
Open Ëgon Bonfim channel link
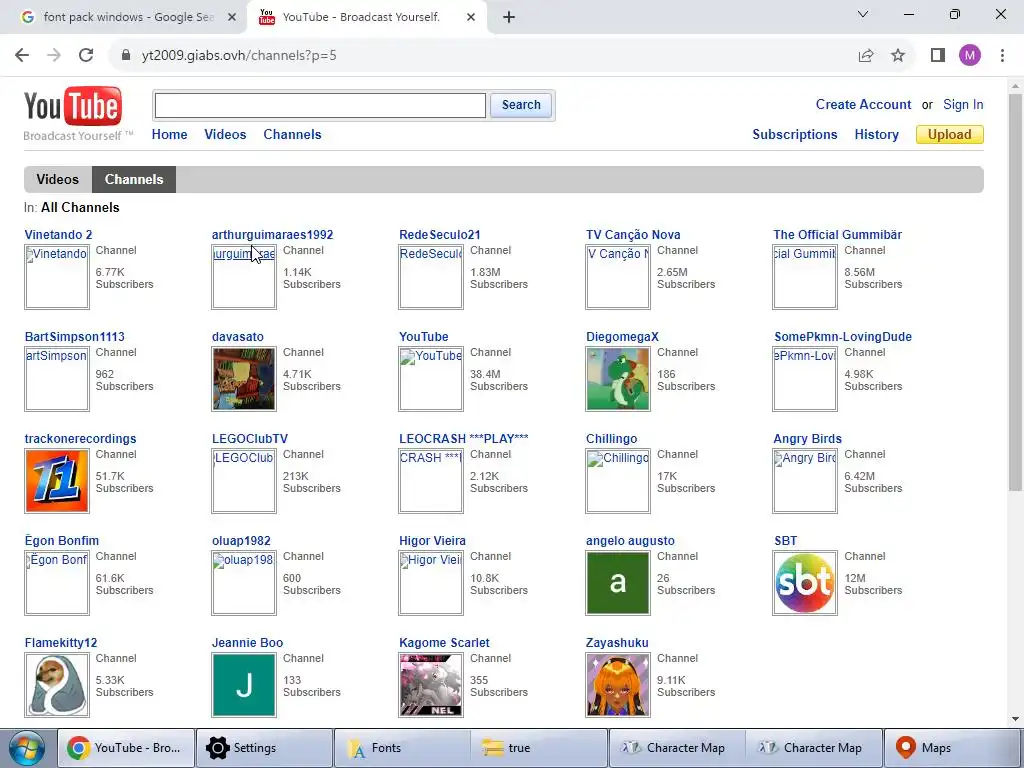pos(61,541)
